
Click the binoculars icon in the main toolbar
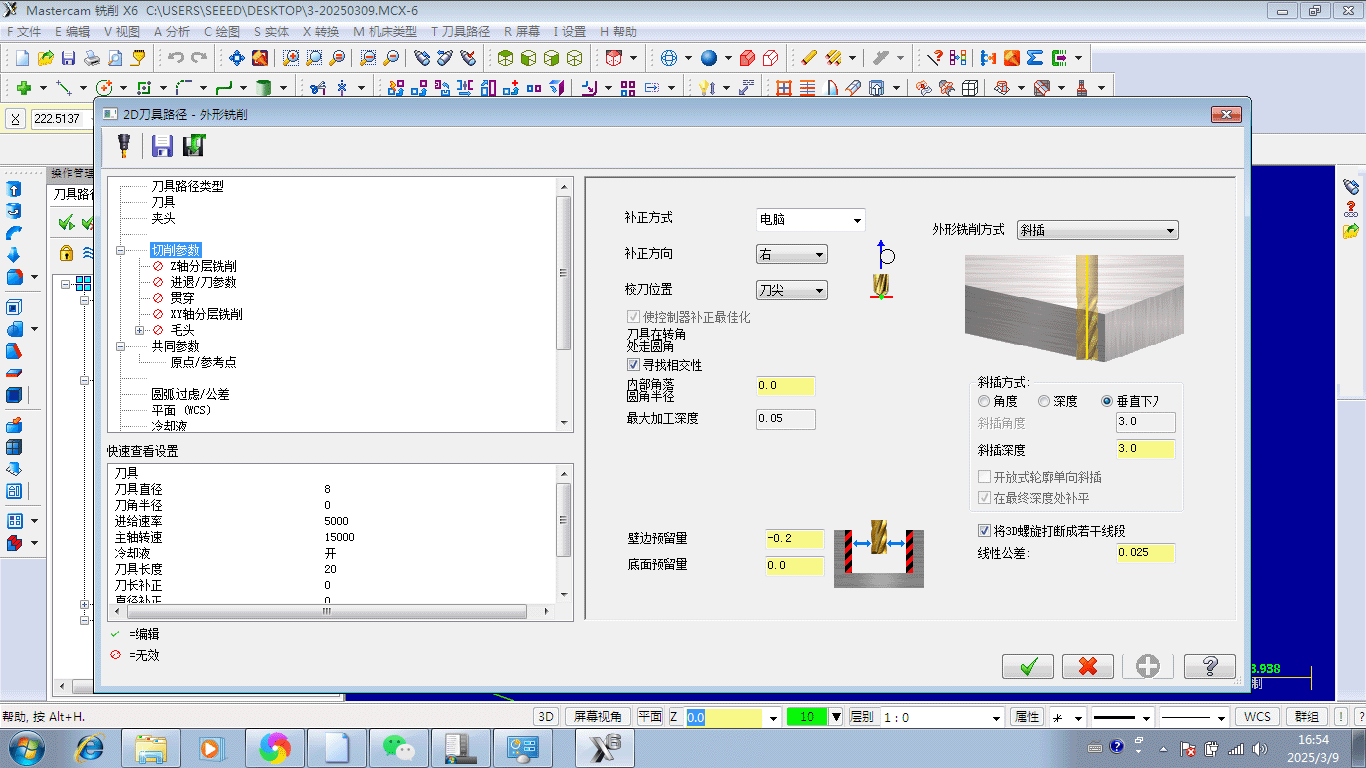421,58
